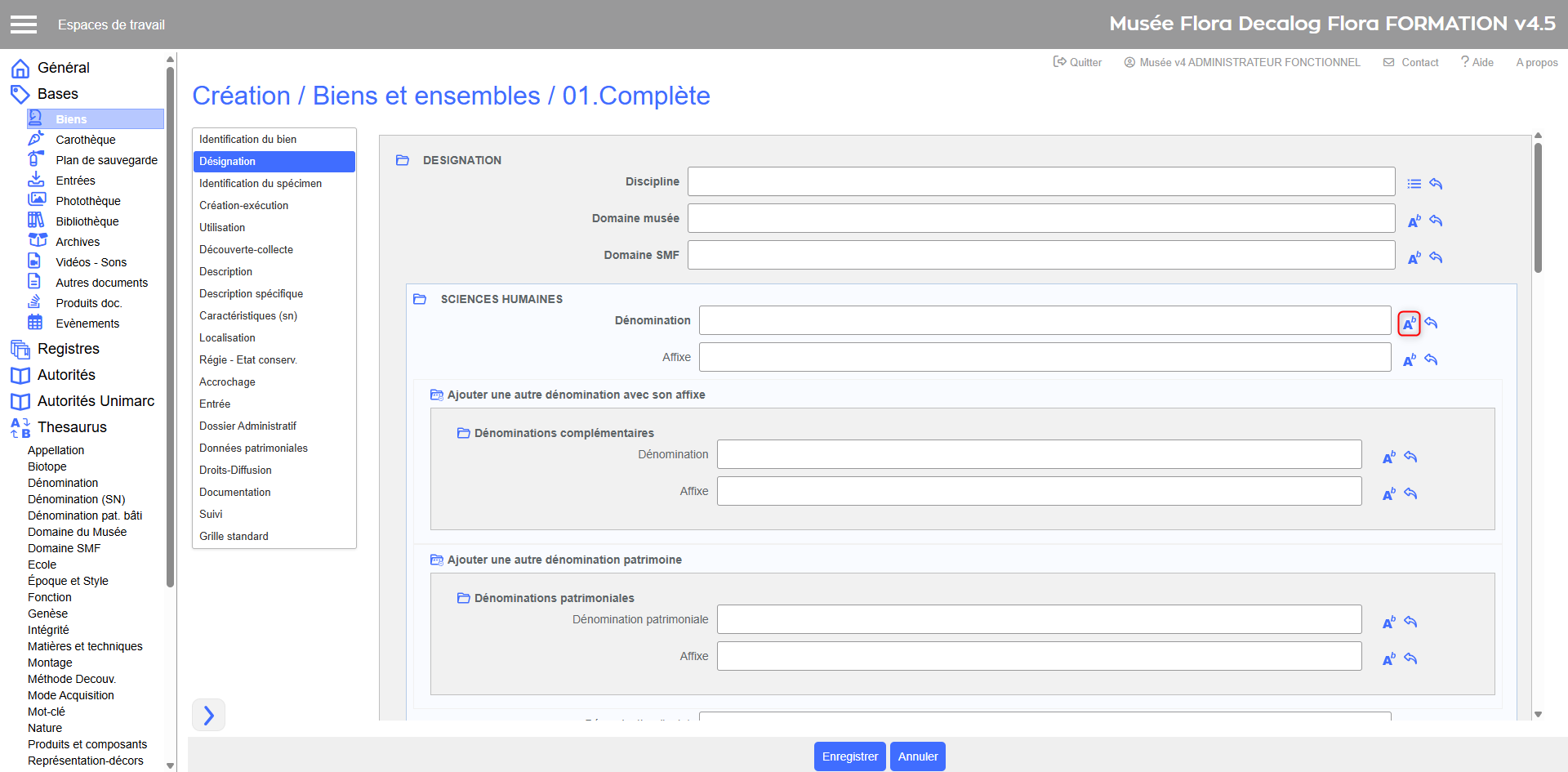Image resolution: width=1568 pixels, height=772 pixels.
Task: Click the blue chevron arrow button
Action: pyautogui.click(x=208, y=716)
